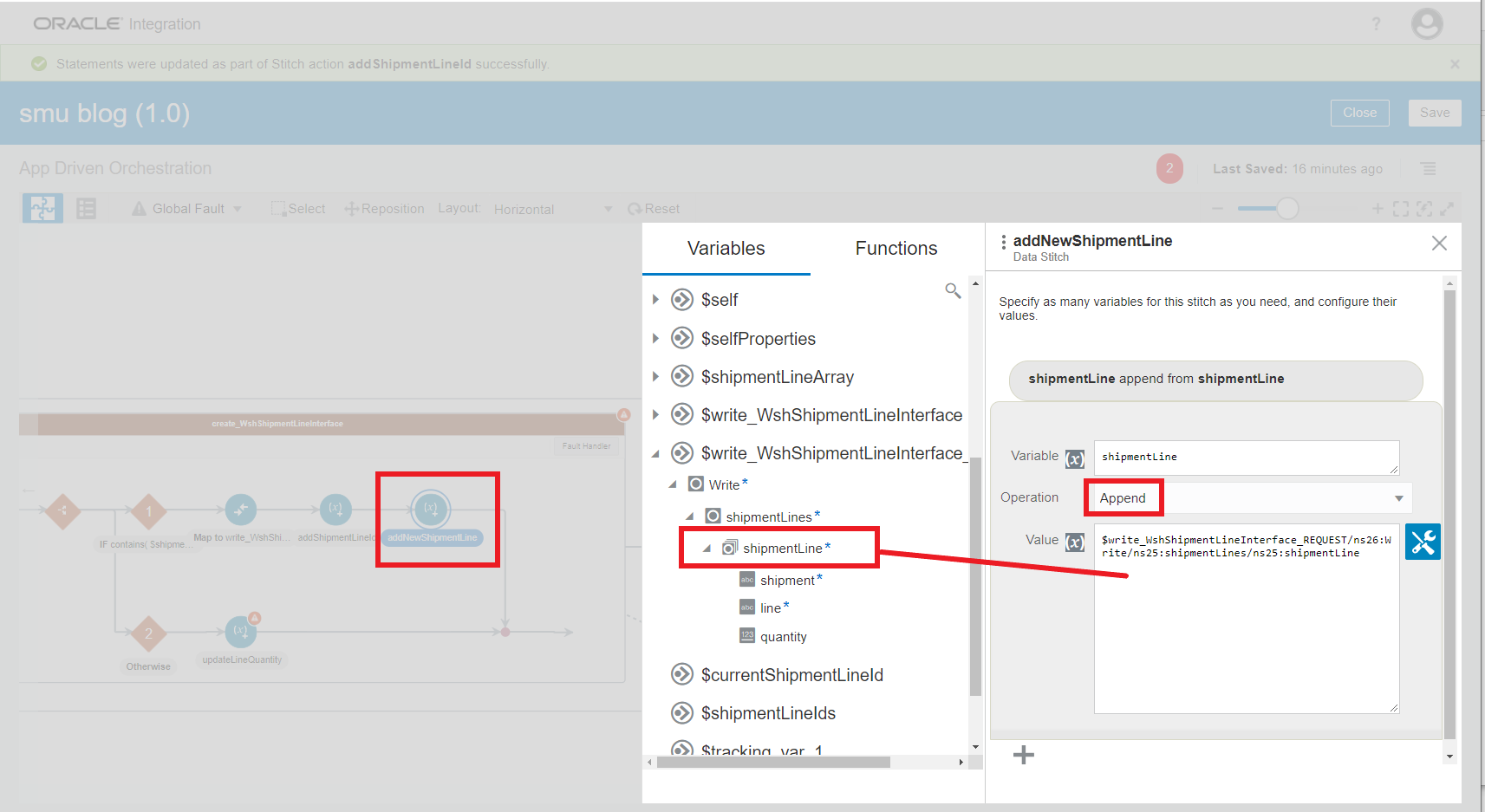This screenshot has width=1485, height=812.
Task: Click the Close button in header
Action: tap(1359, 113)
